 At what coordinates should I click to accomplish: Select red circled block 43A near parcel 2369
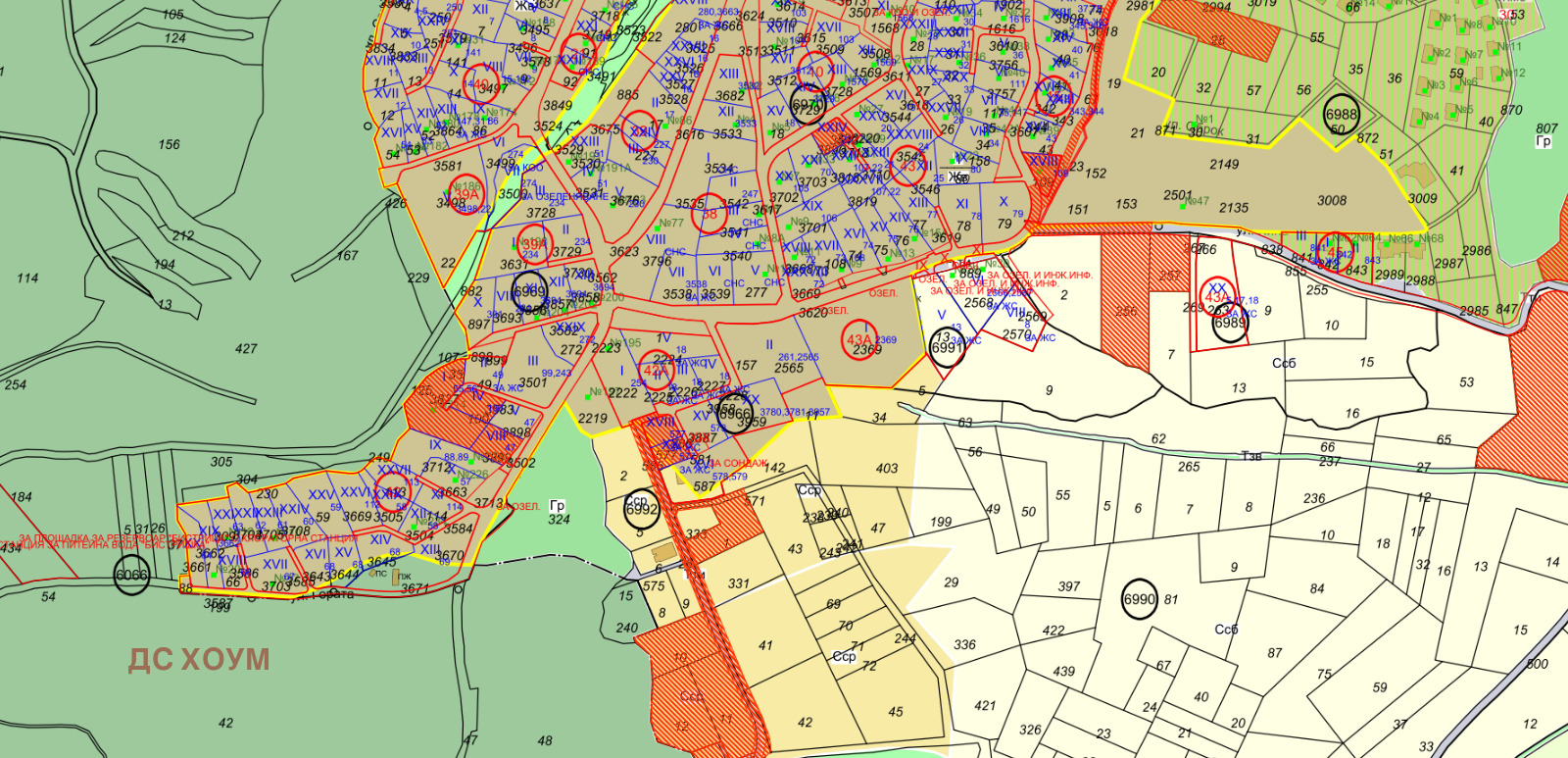tap(858, 339)
